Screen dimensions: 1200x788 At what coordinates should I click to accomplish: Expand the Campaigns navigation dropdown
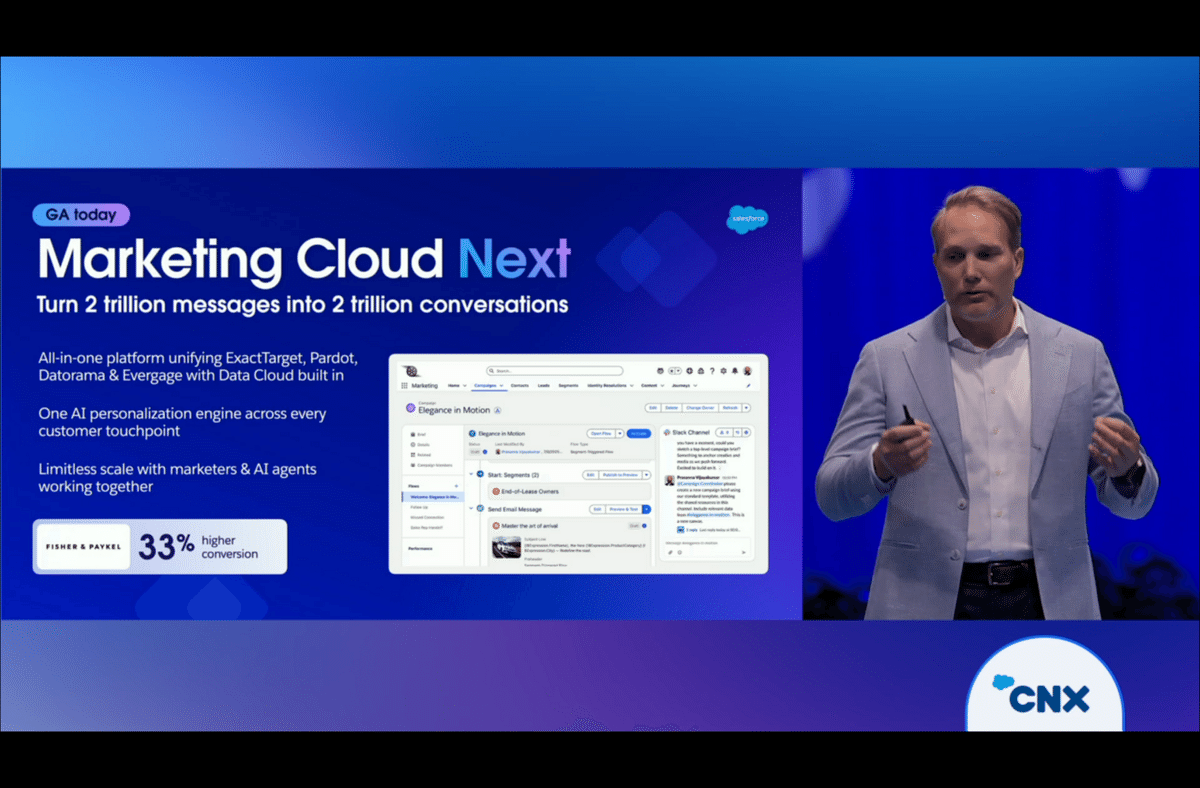[x=501, y=386]
